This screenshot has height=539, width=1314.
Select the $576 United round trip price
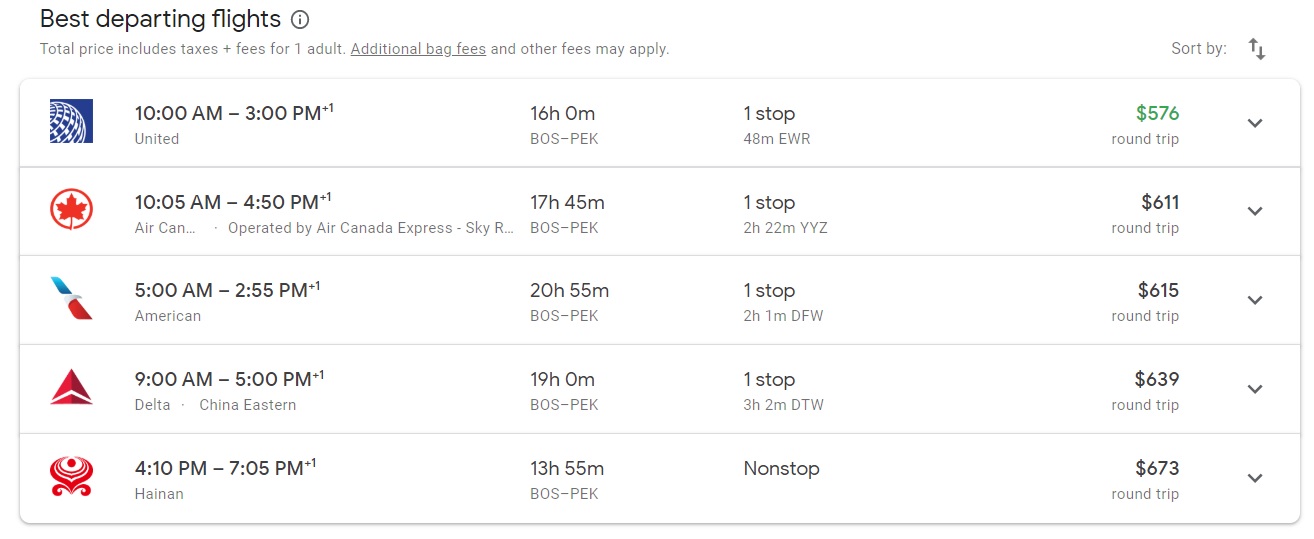point(1157,114)
